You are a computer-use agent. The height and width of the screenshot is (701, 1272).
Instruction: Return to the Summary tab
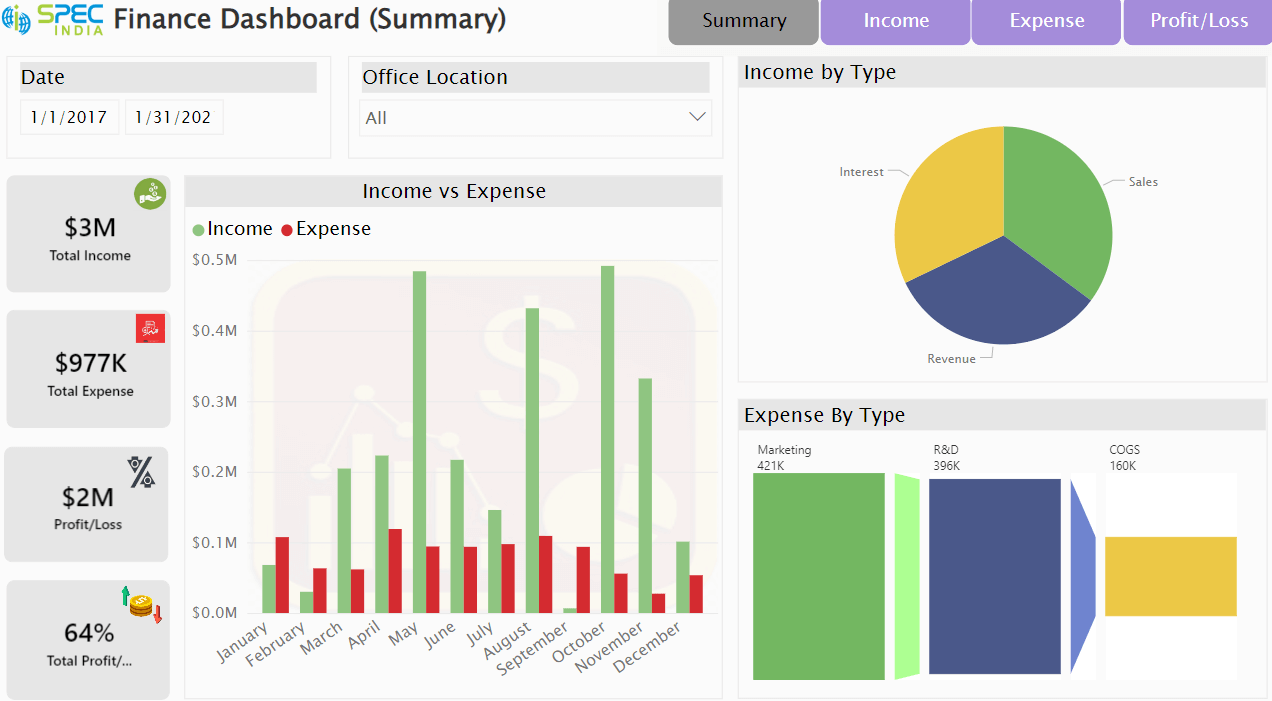pos(743,21)
